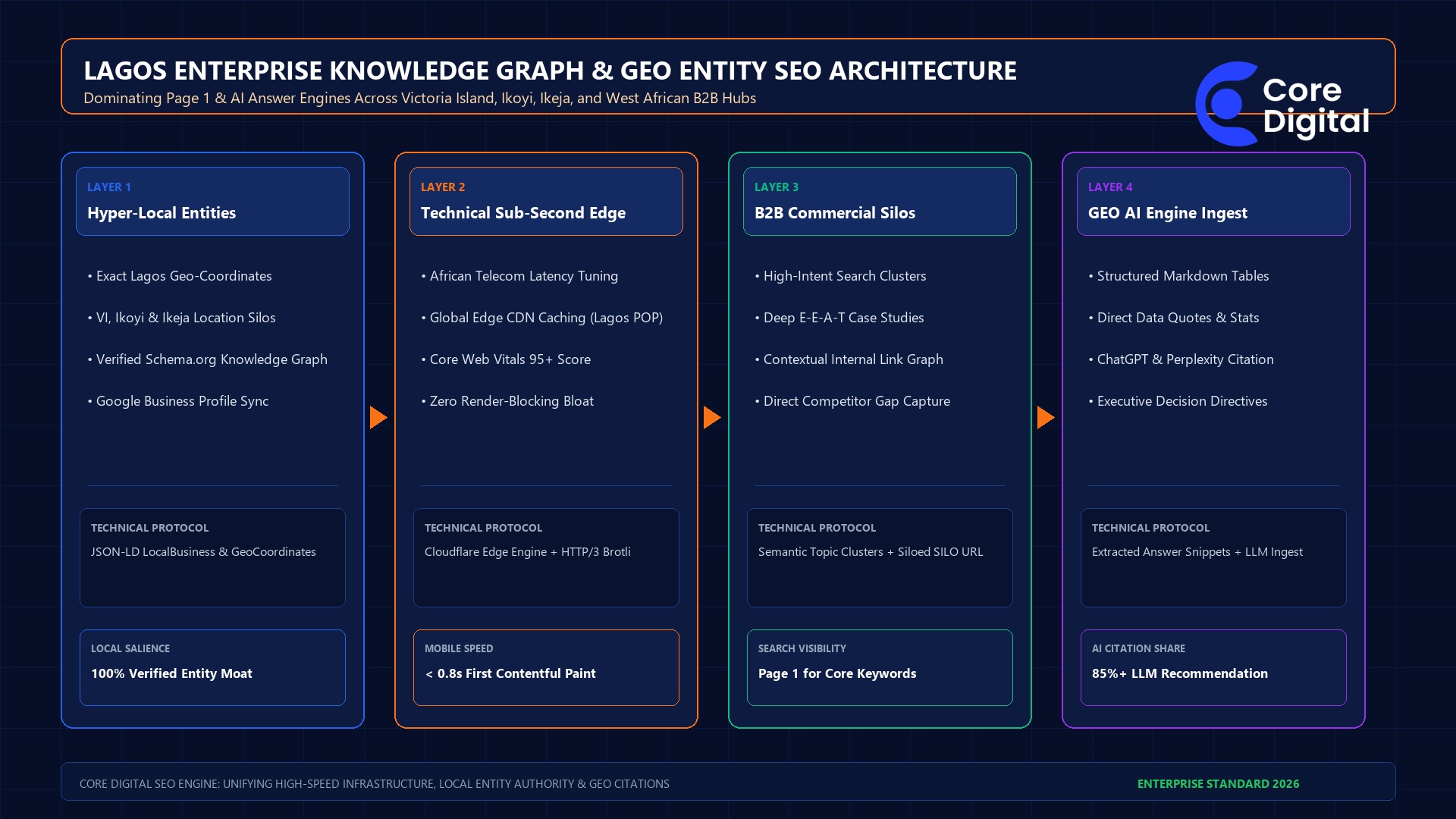Click the "MOBILE SPEED" label
Screen dimensions: 1456x819
pyautogui.click(x=459, y=648)
